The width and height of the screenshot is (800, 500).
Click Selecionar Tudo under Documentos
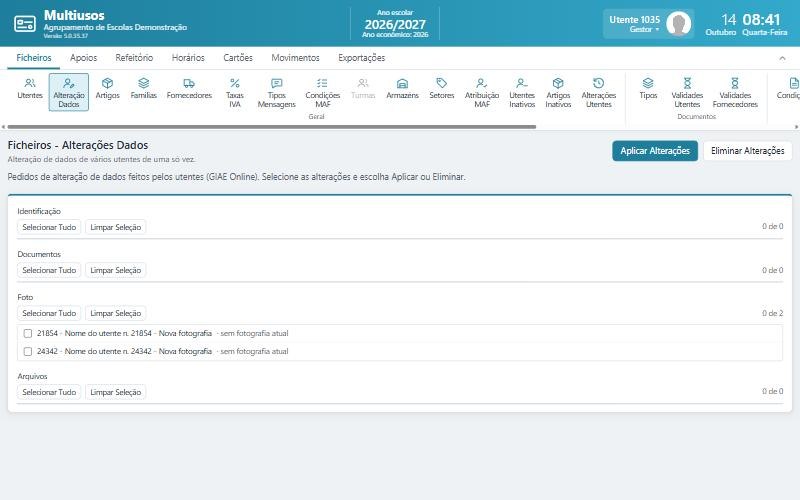(x=49, y=270)
